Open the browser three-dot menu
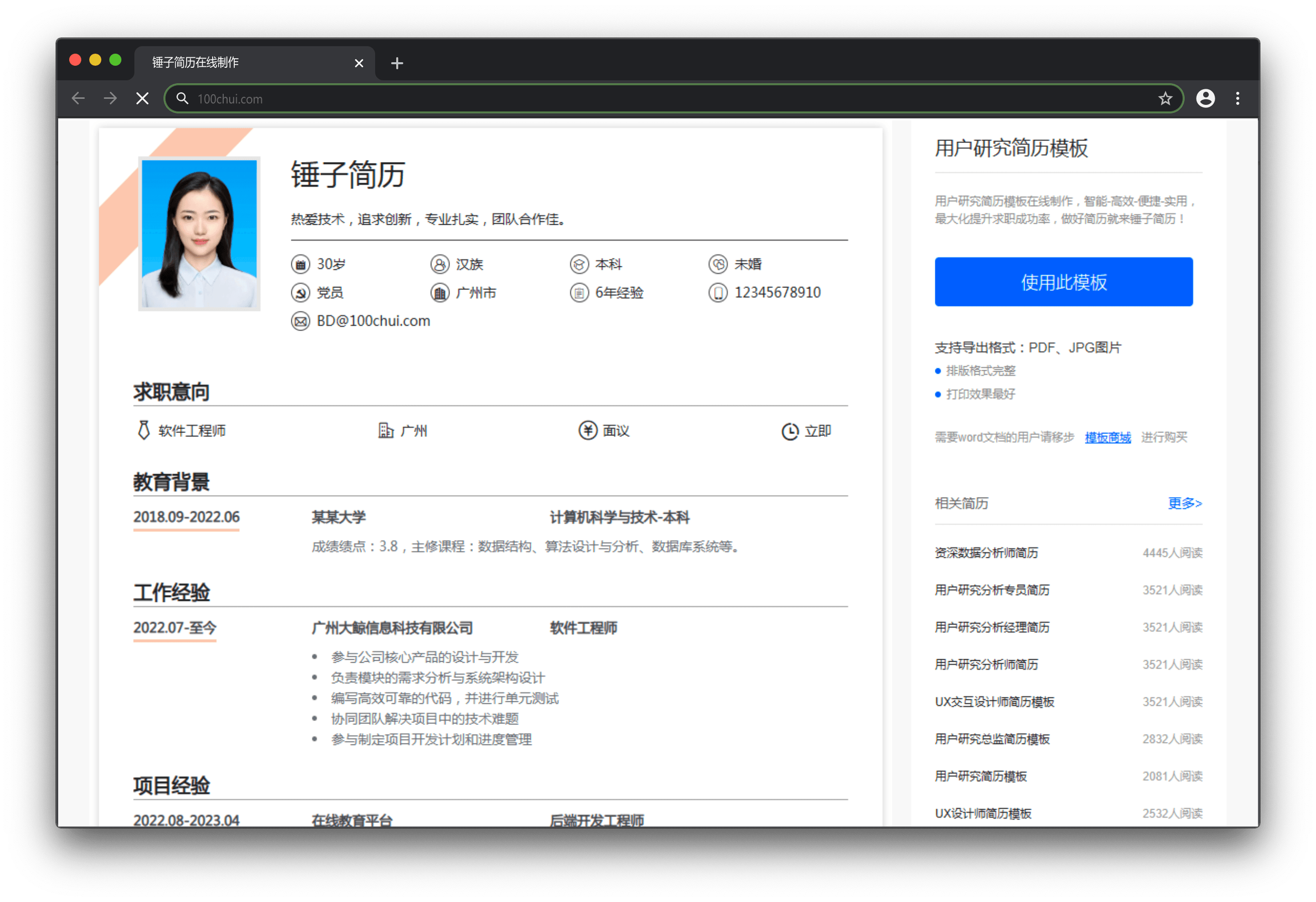This screenshot has width=1316, height=902. (x=1237, y=99)
